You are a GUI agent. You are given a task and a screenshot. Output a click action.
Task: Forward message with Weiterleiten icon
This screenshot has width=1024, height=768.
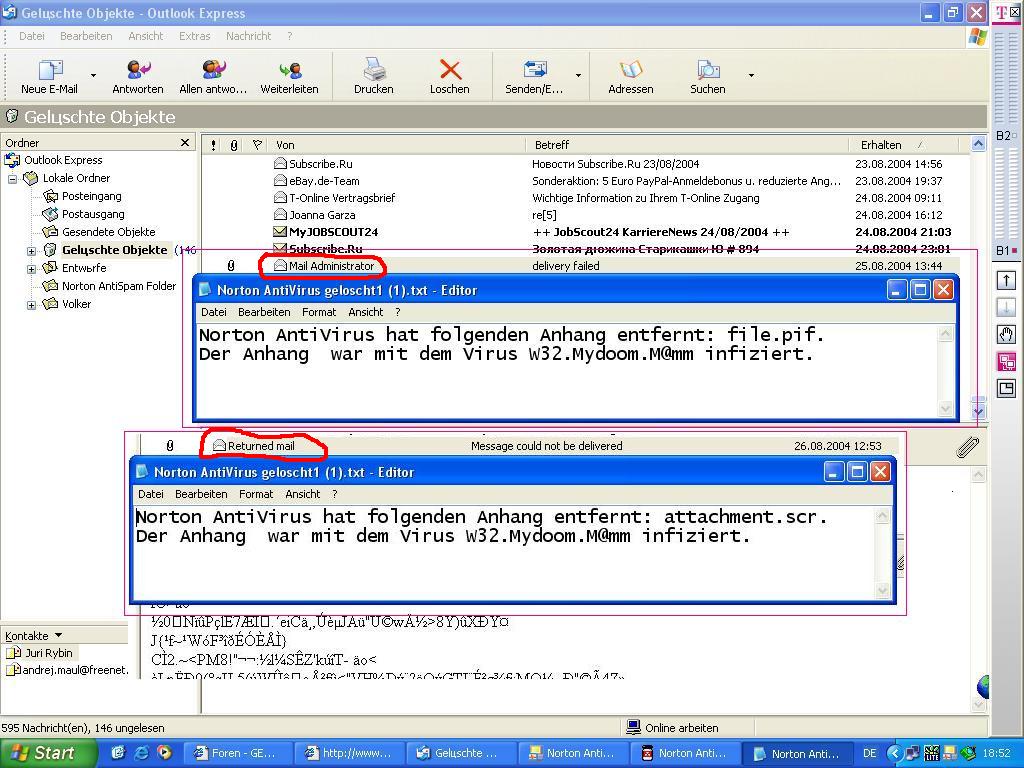(289, 77)
